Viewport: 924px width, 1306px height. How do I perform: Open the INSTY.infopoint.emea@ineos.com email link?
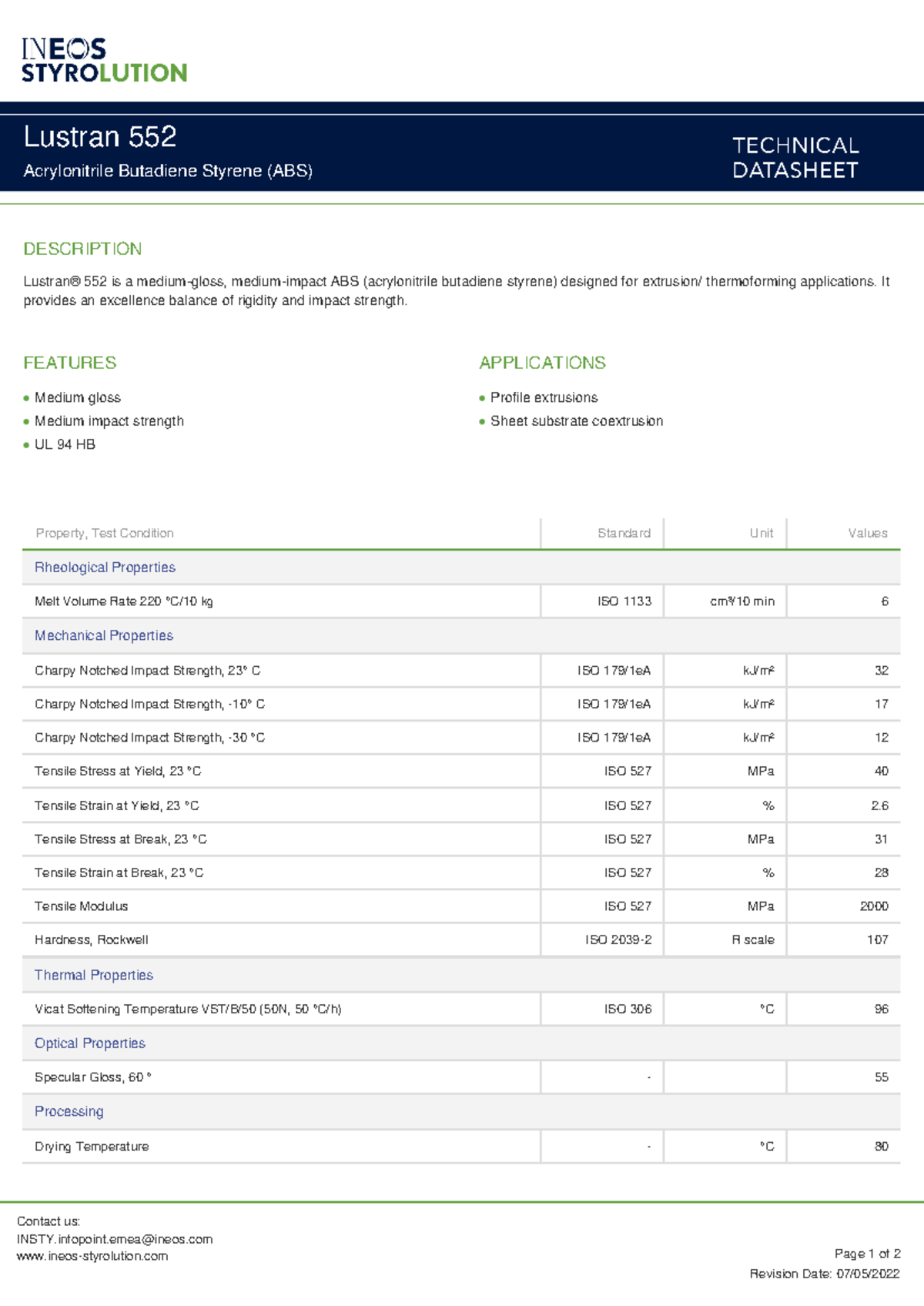pyautogui.click(x=115, y=1239)
